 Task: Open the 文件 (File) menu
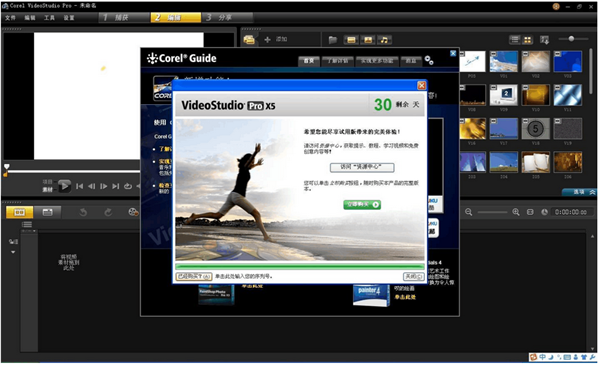pos(10,18)
